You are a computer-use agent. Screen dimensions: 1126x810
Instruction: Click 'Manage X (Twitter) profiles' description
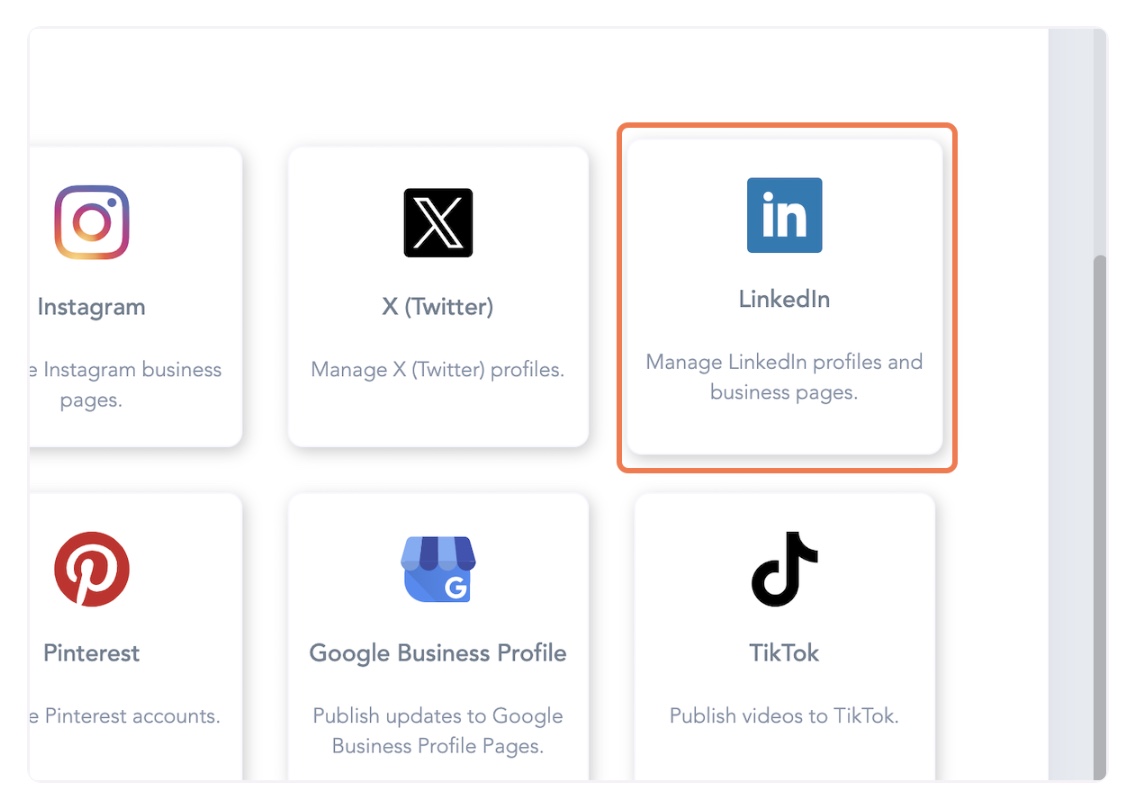click(x=438, y=369)
